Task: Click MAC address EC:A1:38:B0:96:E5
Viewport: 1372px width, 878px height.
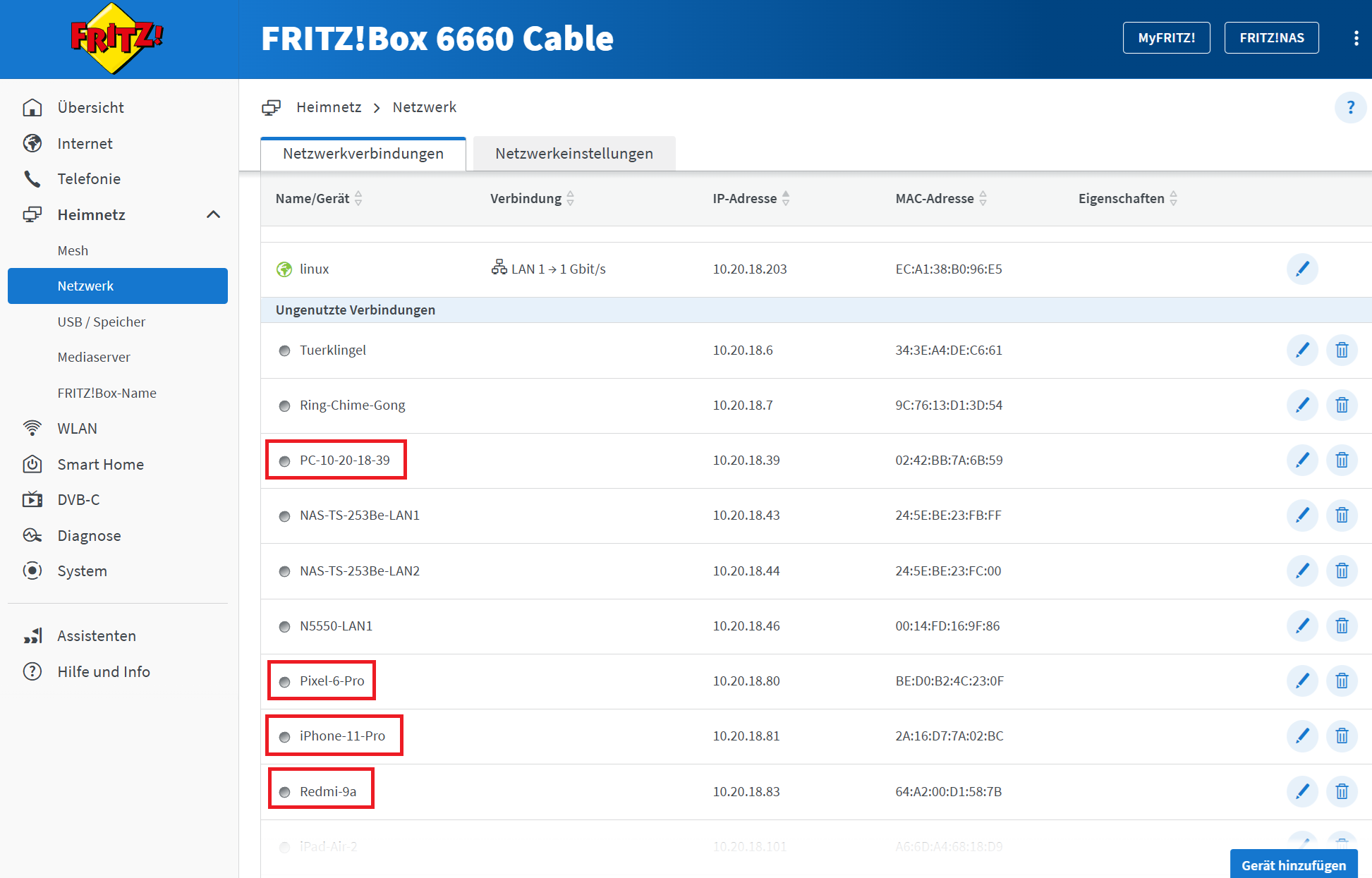Action: [x=949, y=269]
